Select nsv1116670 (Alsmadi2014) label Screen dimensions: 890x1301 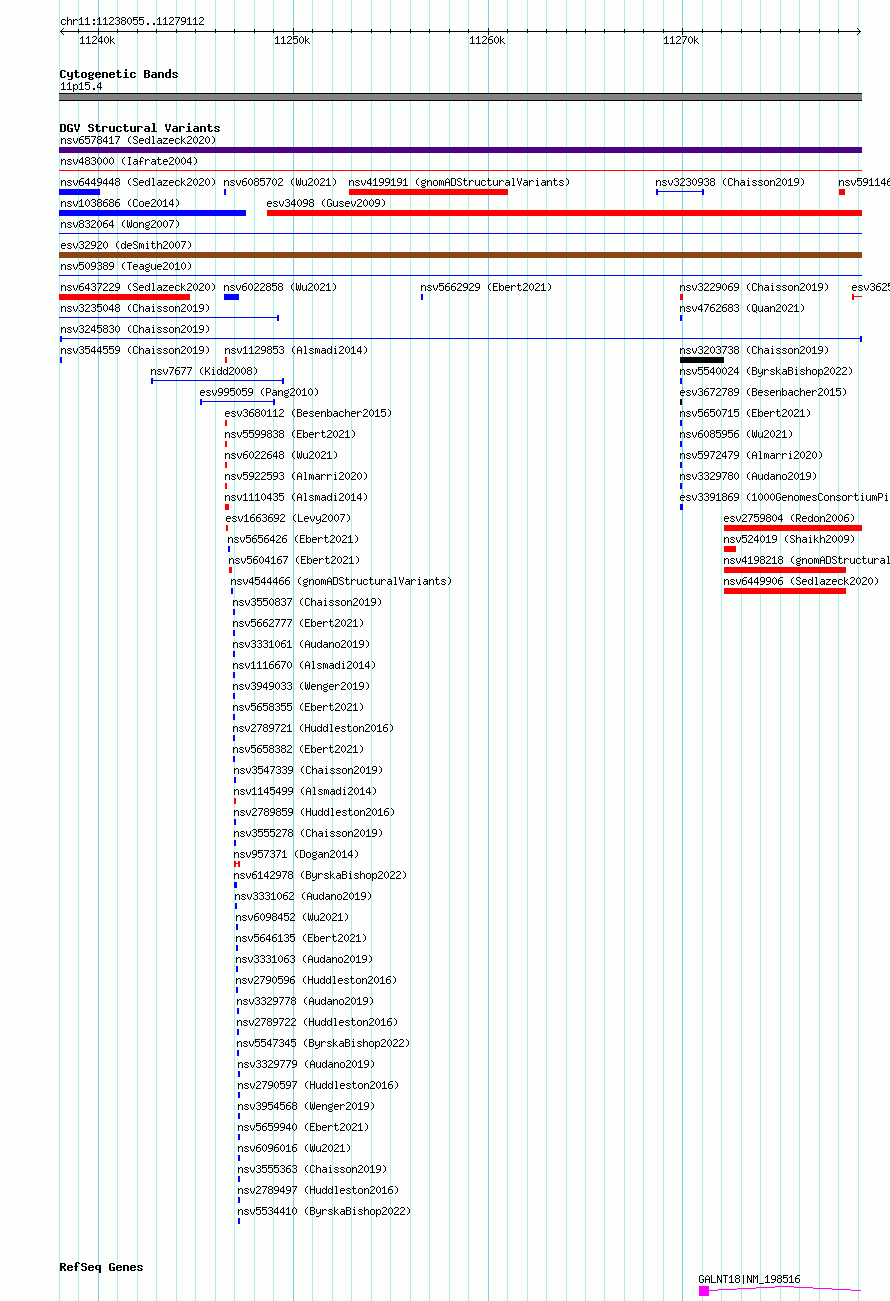click(305, 665)
